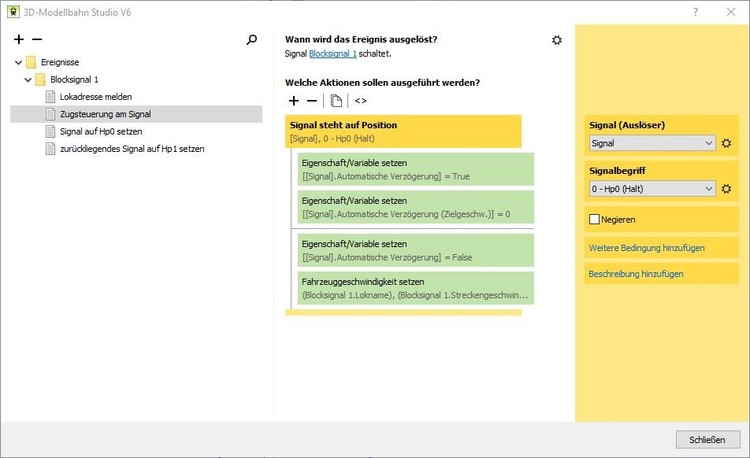Click gear icon next to Signal dropdown
This screenshot has width=750, height=458.
[x=727, y=144]
